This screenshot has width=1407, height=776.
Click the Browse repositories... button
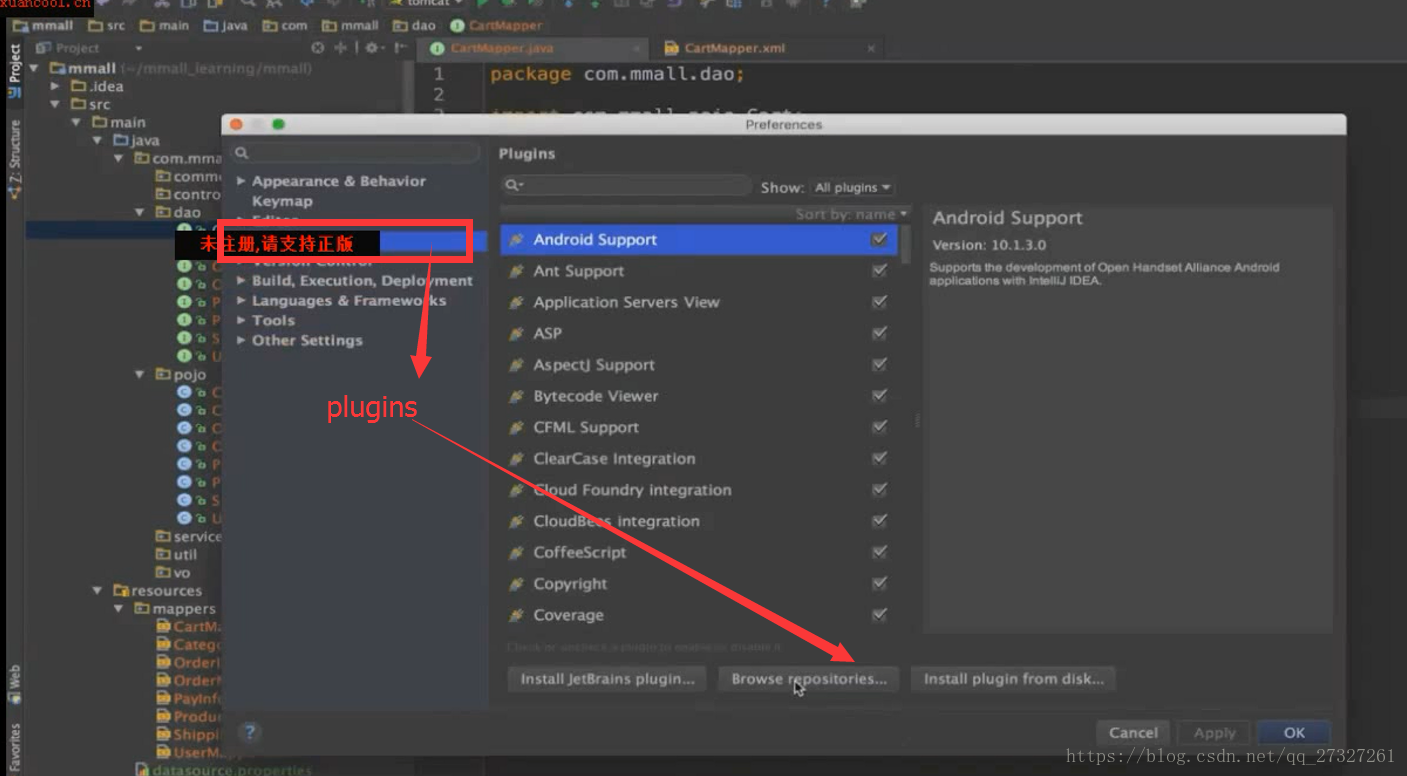(x=809, y=679)
